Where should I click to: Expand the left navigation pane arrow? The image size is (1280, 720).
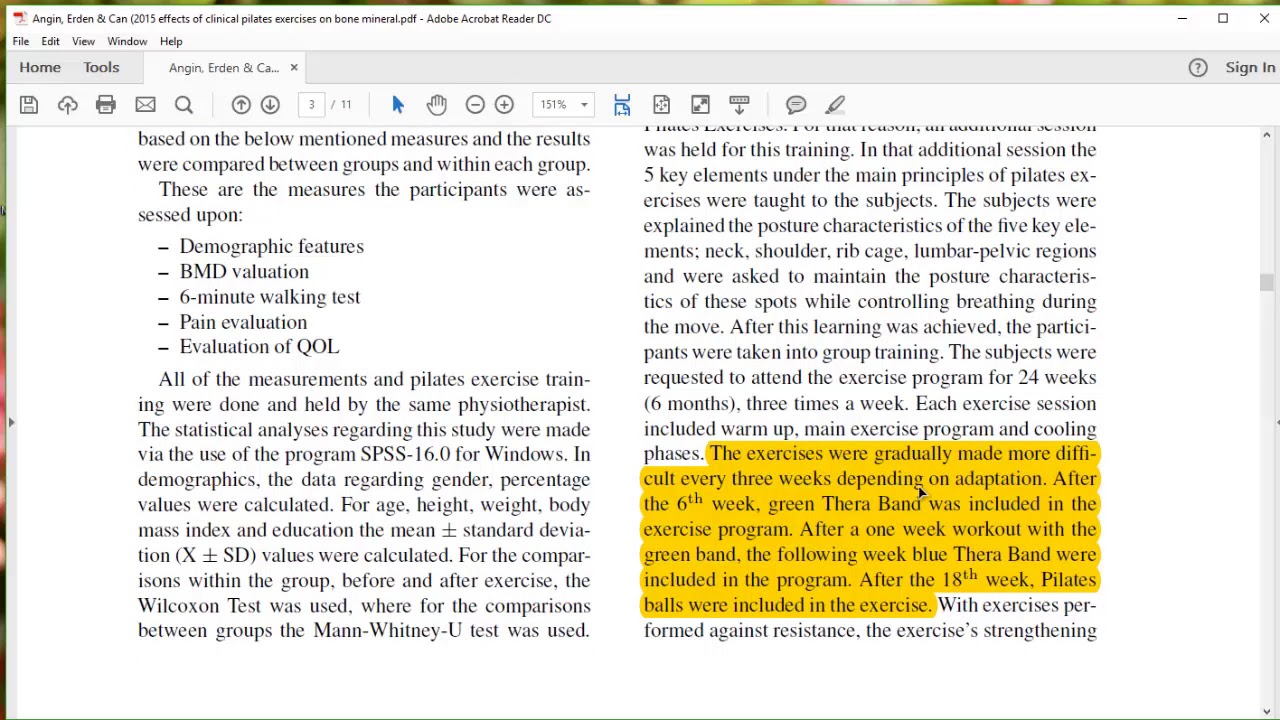(11, 423)
